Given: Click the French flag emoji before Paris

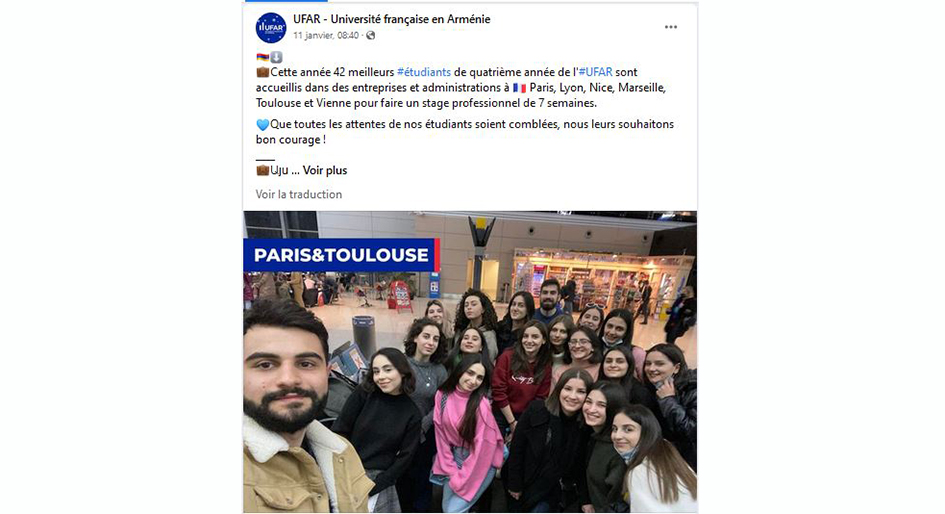Looking at the screenshot, I should click(x=519, y=88).
